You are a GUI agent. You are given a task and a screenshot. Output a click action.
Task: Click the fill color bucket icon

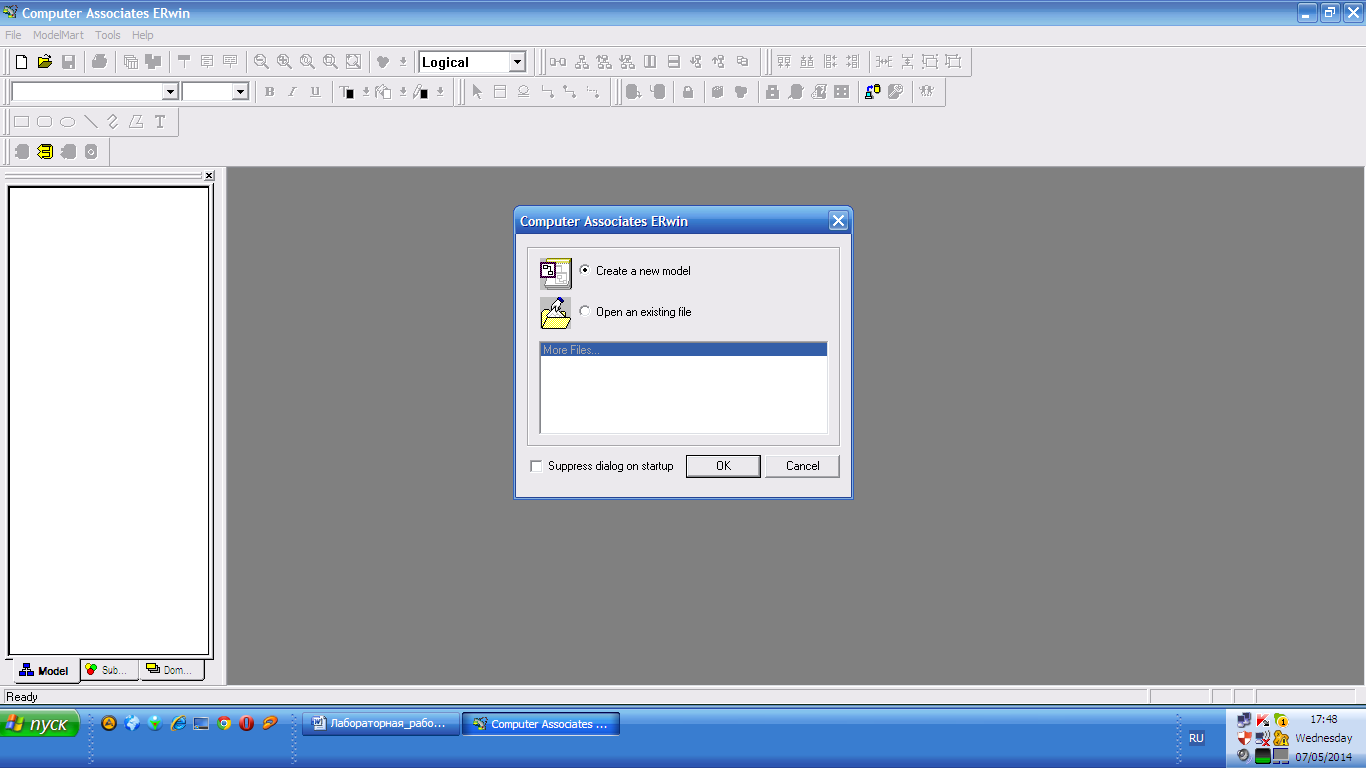pos(383,92)
